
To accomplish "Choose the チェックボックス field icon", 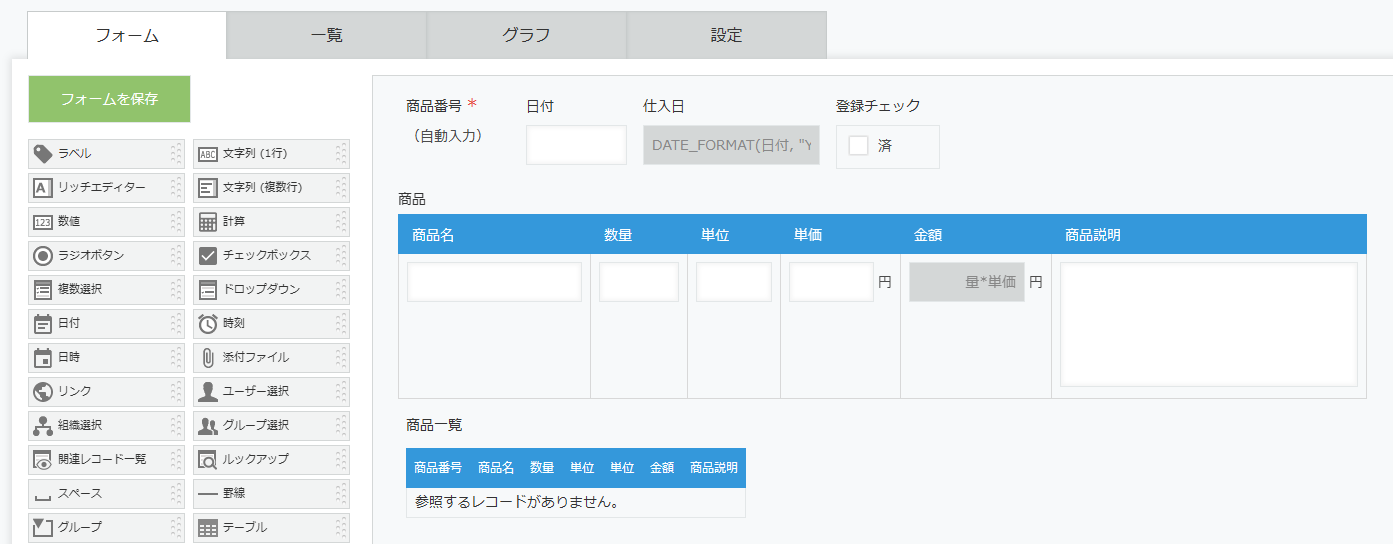I will [x=208, y=256].
